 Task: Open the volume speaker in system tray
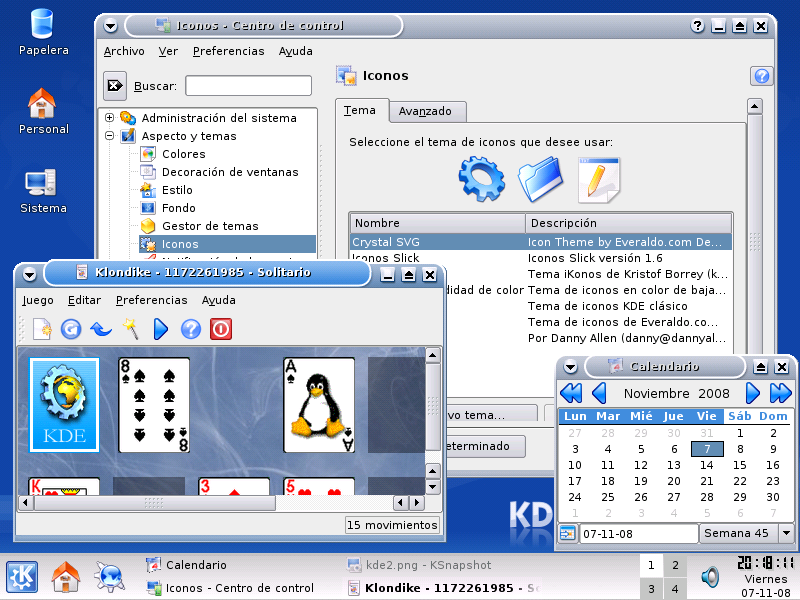[710, 577]
